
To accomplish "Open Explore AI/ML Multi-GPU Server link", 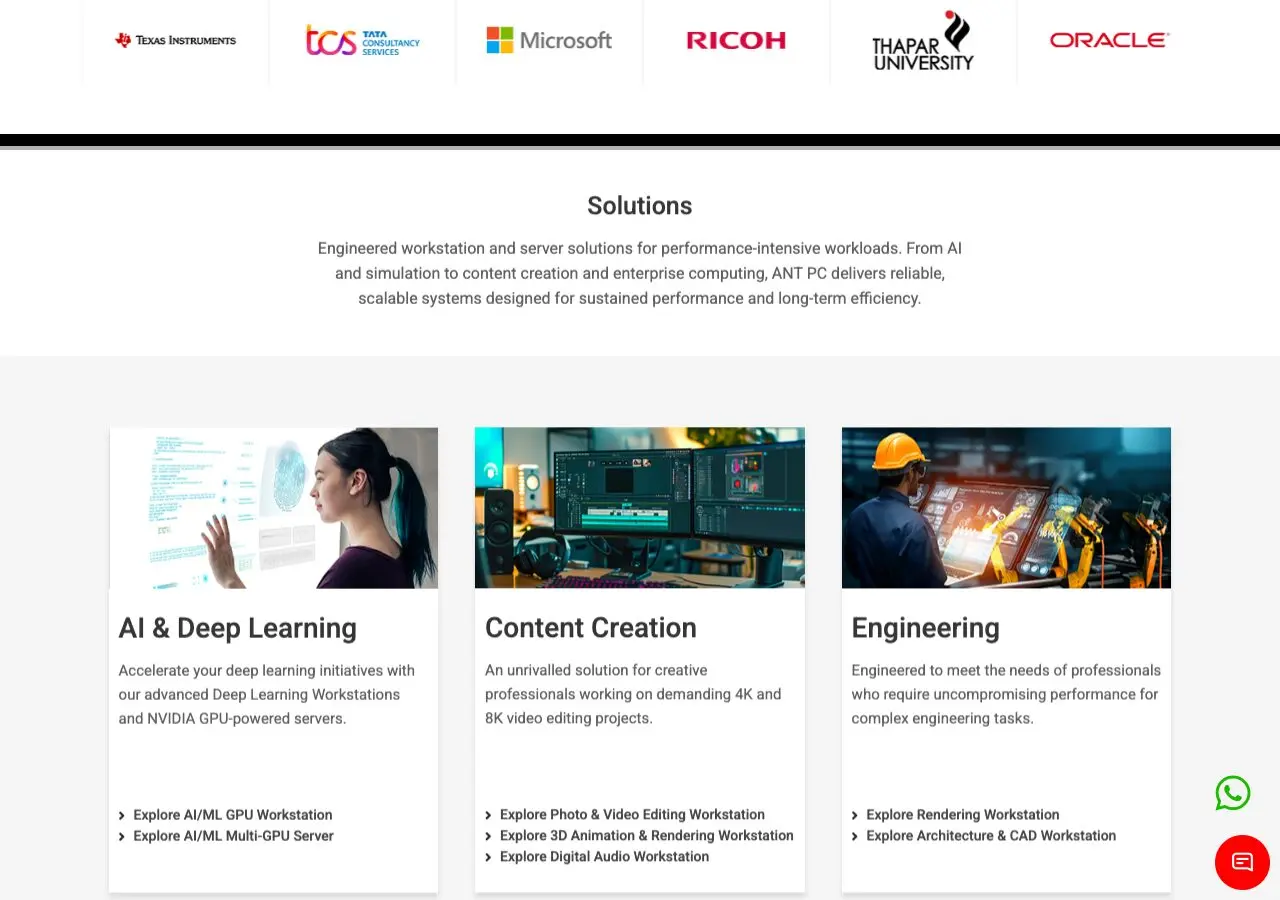I will pyautogui.click(x=233, y=836).
